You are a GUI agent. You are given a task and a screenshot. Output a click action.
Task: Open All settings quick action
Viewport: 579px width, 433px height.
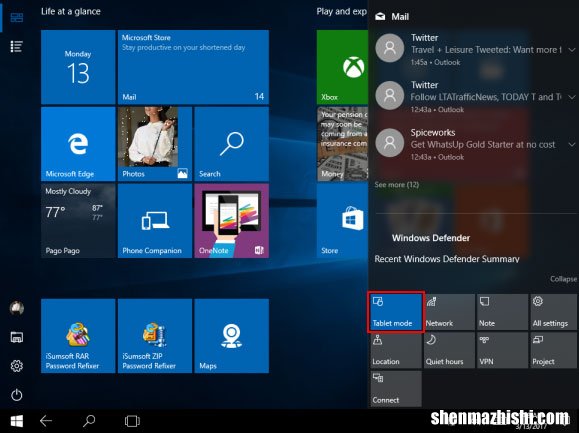pos(554,312)
